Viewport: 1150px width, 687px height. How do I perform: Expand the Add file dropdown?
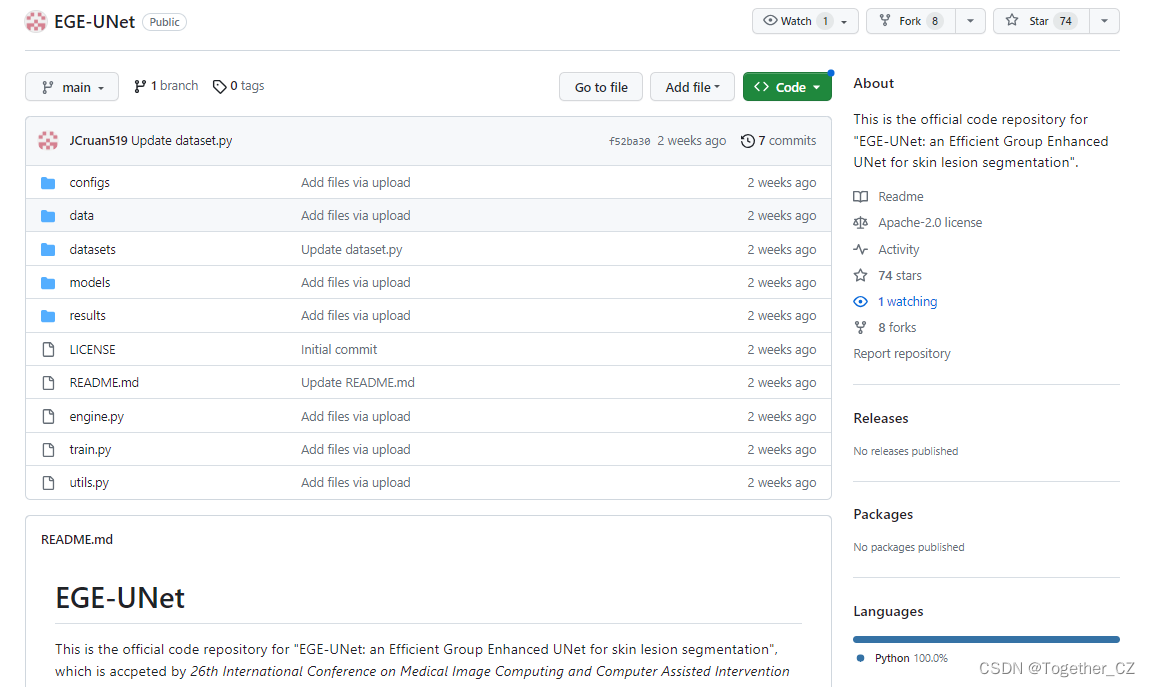(692, 87)
